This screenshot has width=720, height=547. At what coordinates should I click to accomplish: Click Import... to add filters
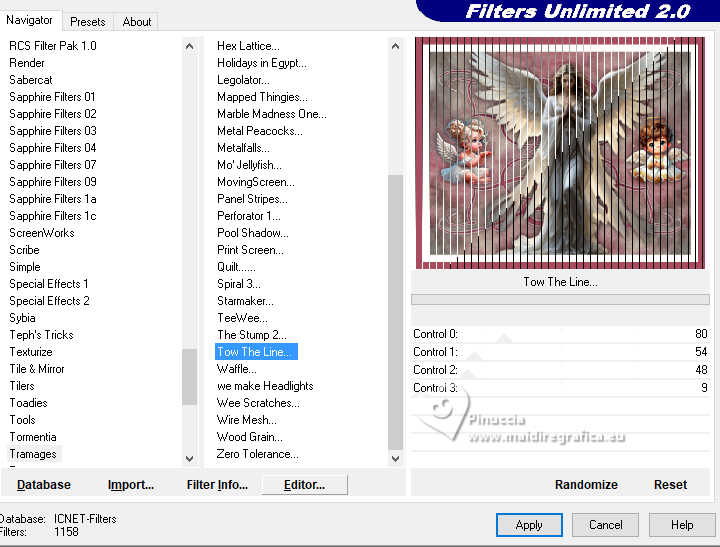[x=131, y=485]
